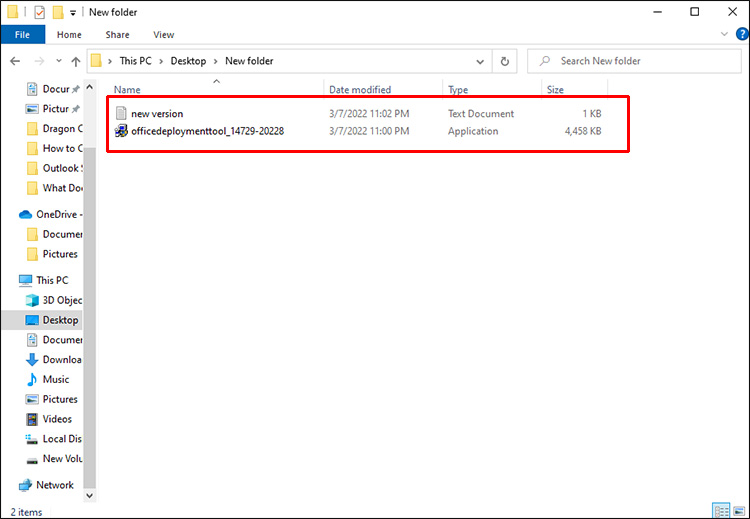Click the window's folder icon in title bar

point(13,12)
